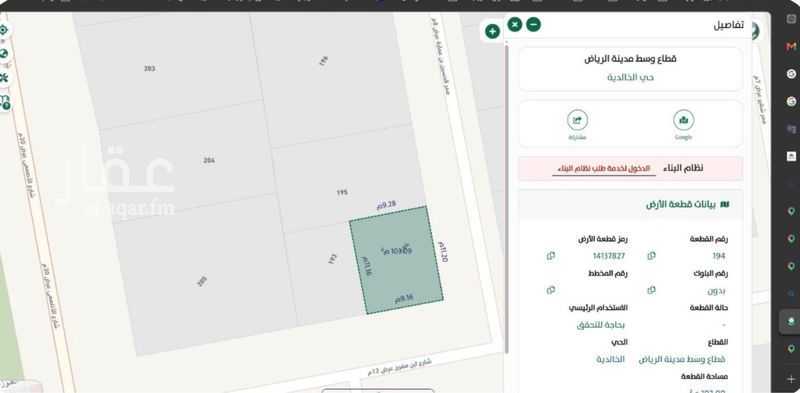Open the building regulations request service link
This screenshot has height=393, width=800.
click(x=604, y=168)
